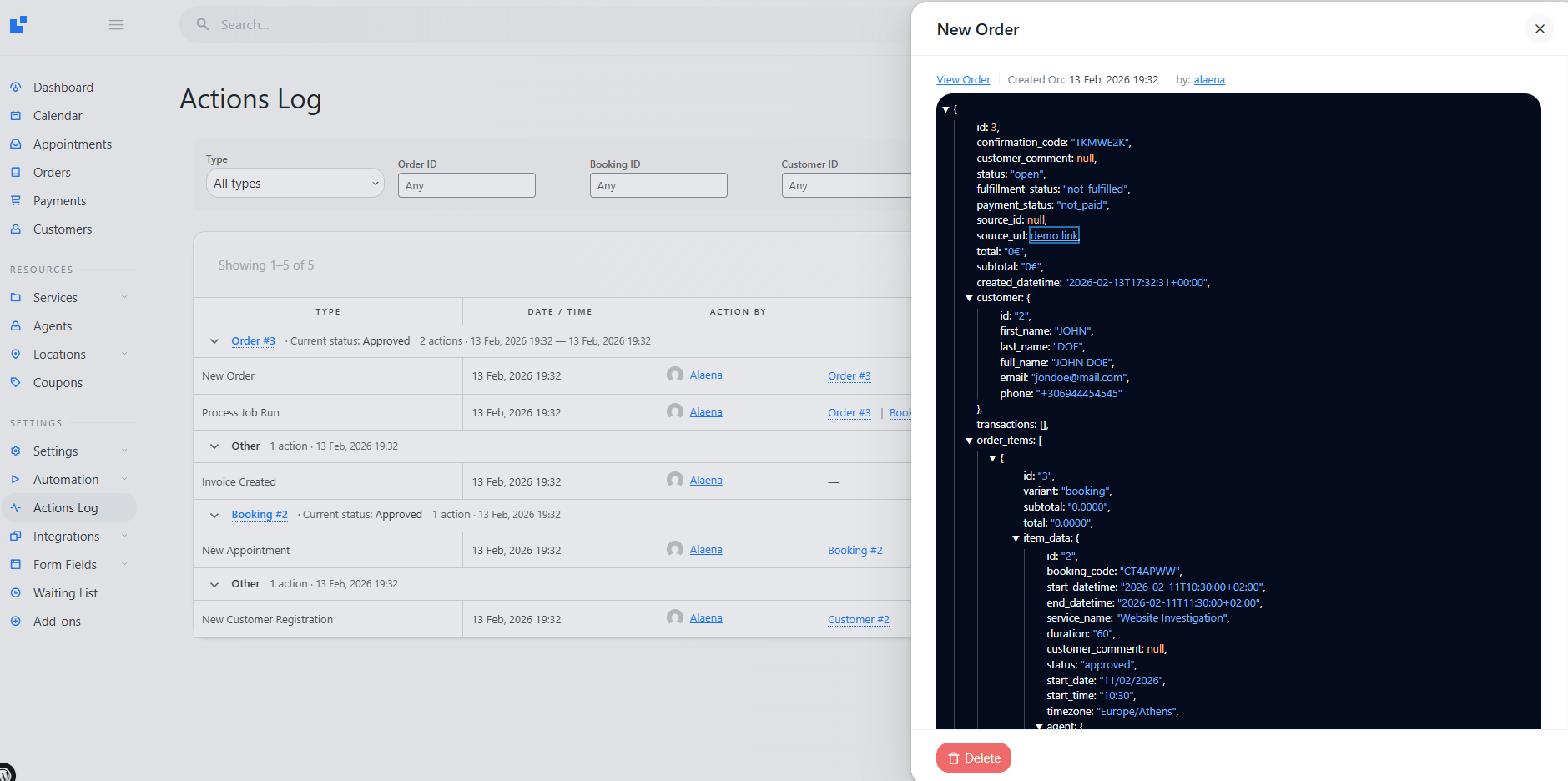Open the View Order link
Screen dimensions: 1568x781
click(x=963, y=80)
